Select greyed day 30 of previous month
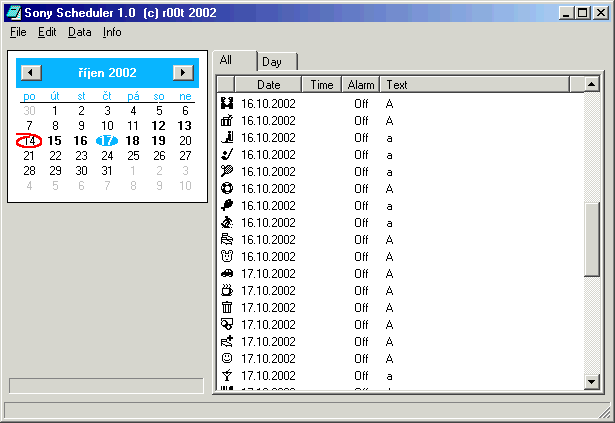 (29, 111)
